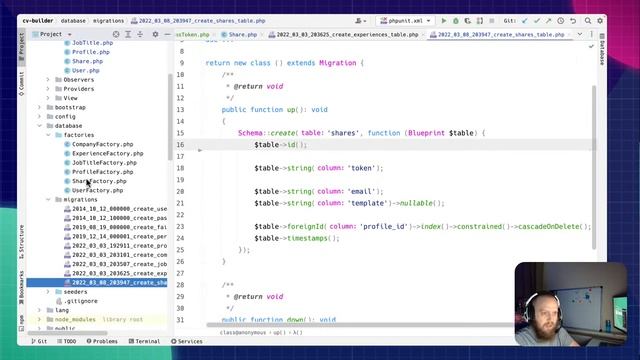Hide the Project tool window
640x360 pixels.
(167, 34)
